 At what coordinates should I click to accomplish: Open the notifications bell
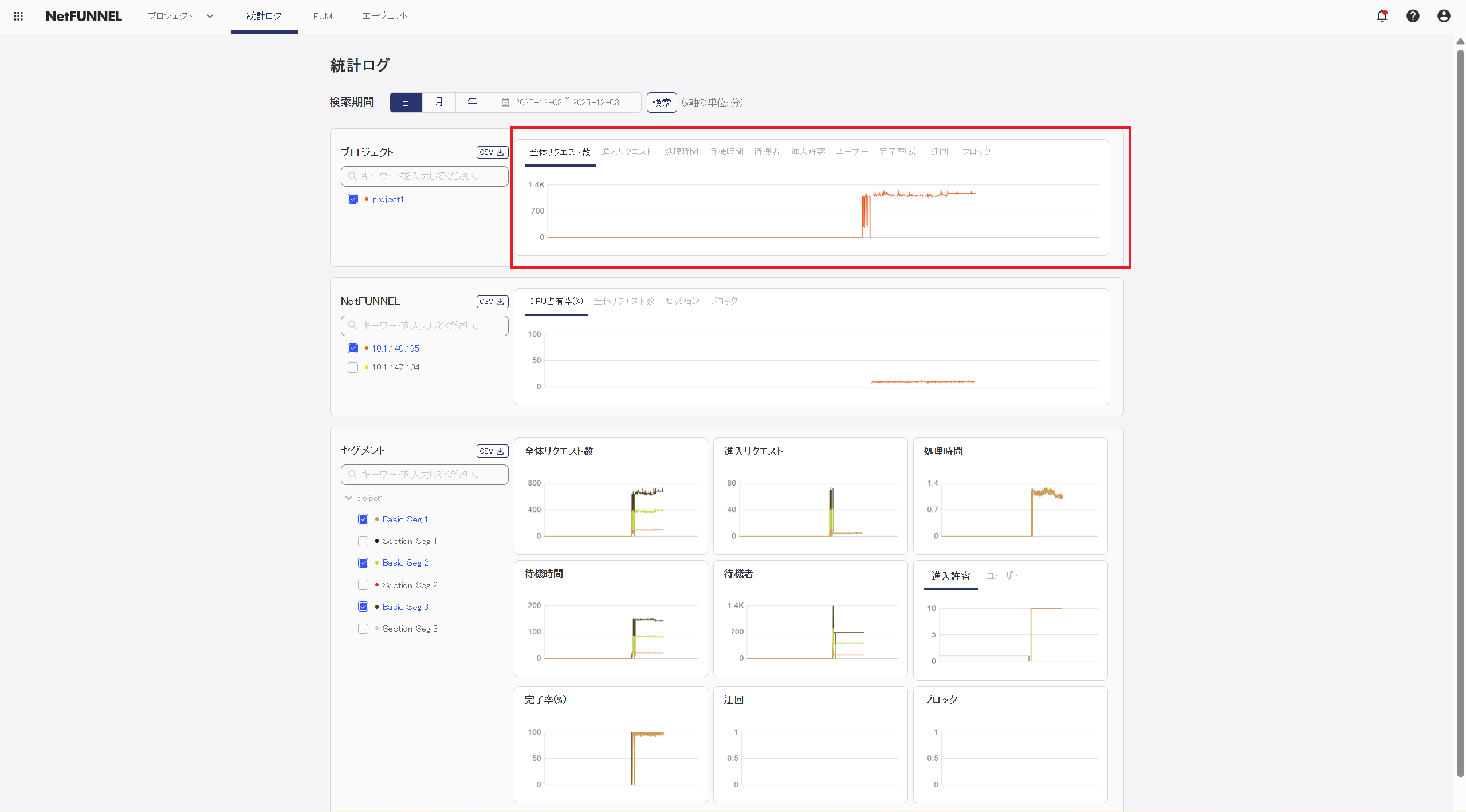(x=1382, y=16)
